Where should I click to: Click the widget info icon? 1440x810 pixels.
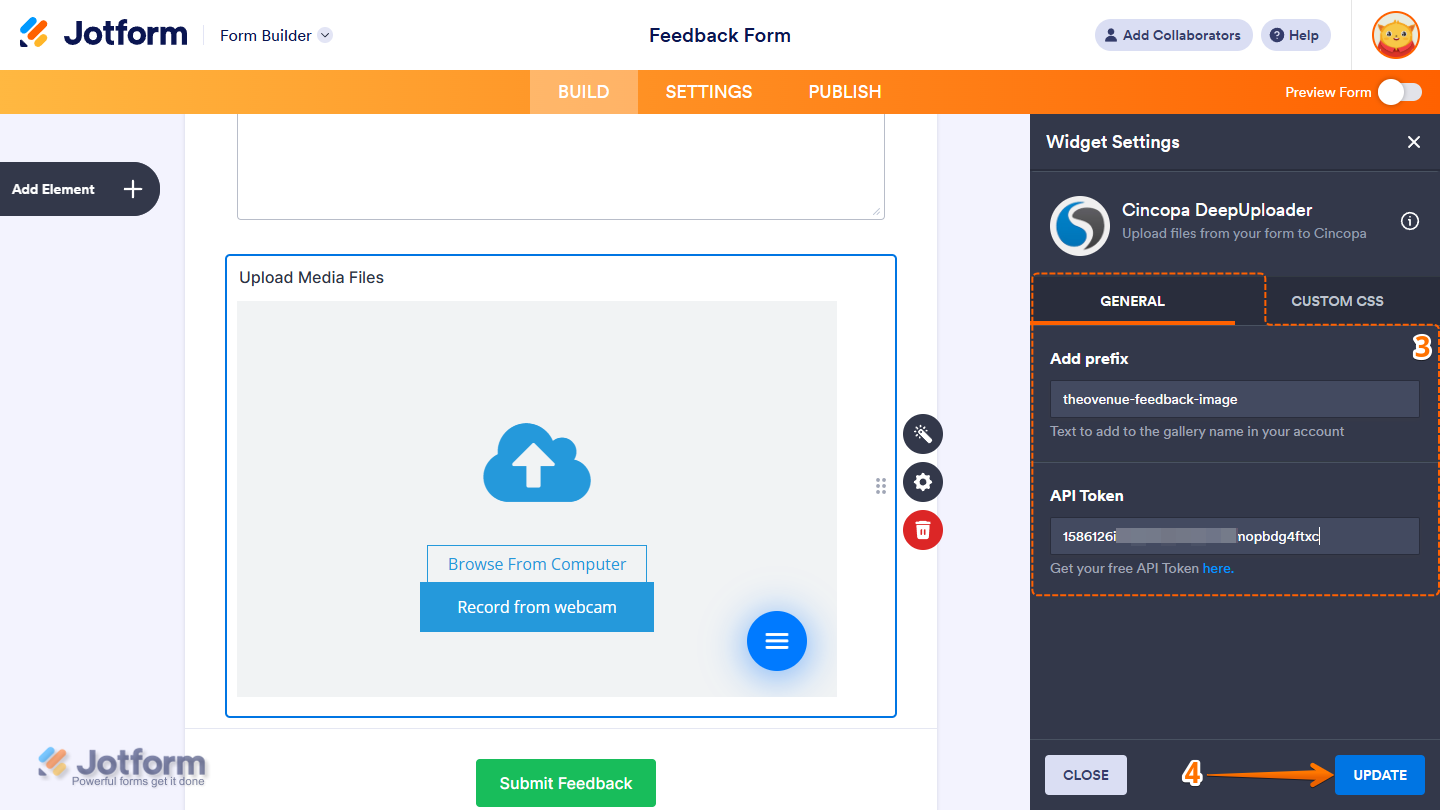click(x=1410, y=222)
